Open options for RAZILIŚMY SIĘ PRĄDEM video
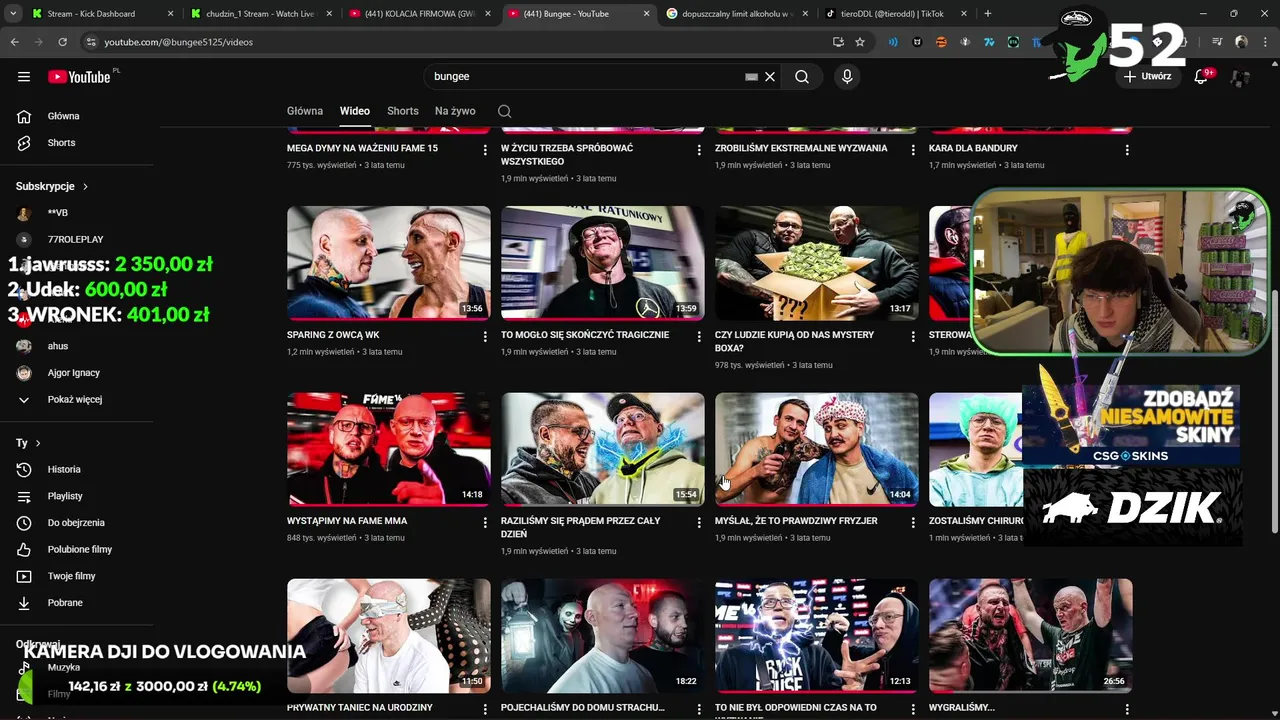Screen dimensions: 1280x720 [x=699, y=524]
